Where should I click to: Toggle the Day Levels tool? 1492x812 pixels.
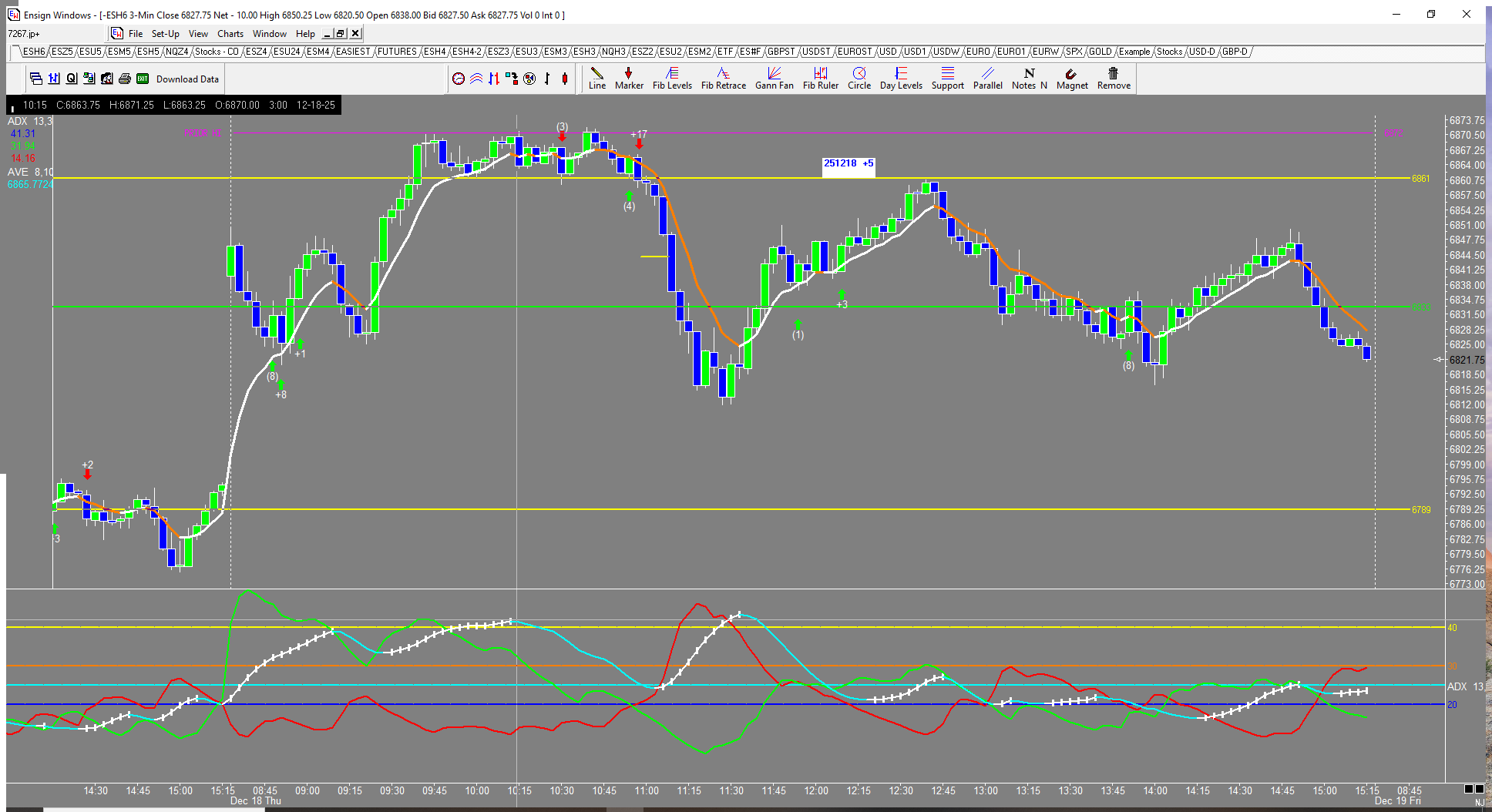[901, 78]
